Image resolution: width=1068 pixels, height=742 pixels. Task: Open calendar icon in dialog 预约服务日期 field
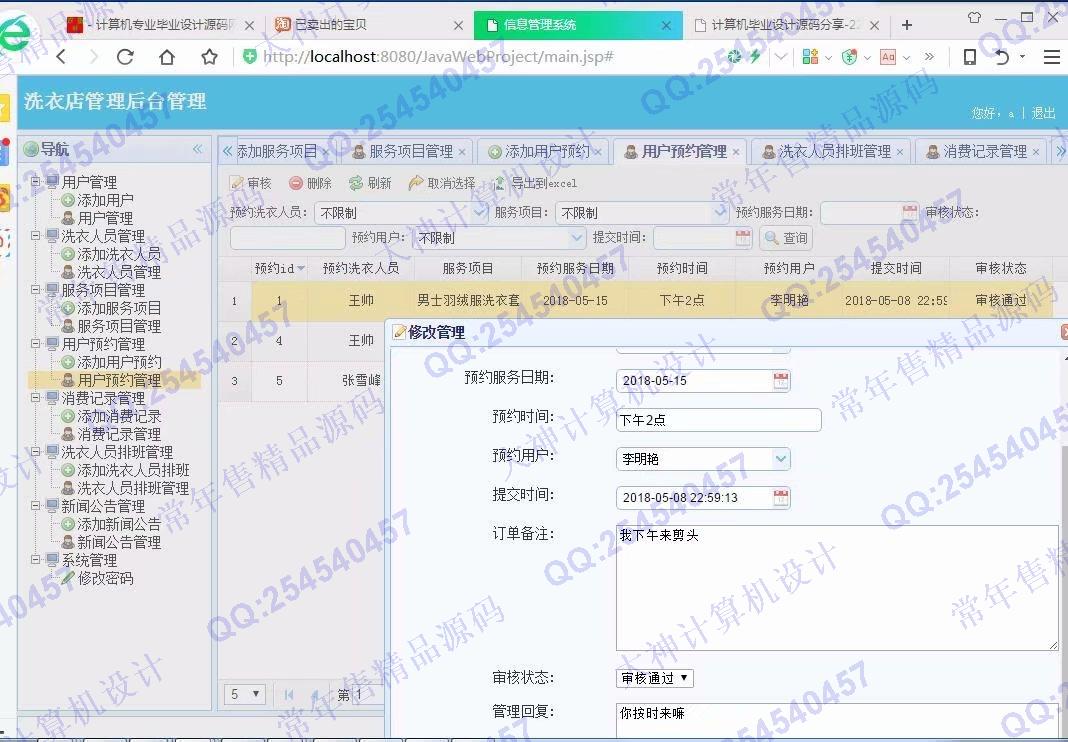coord(781,381)
